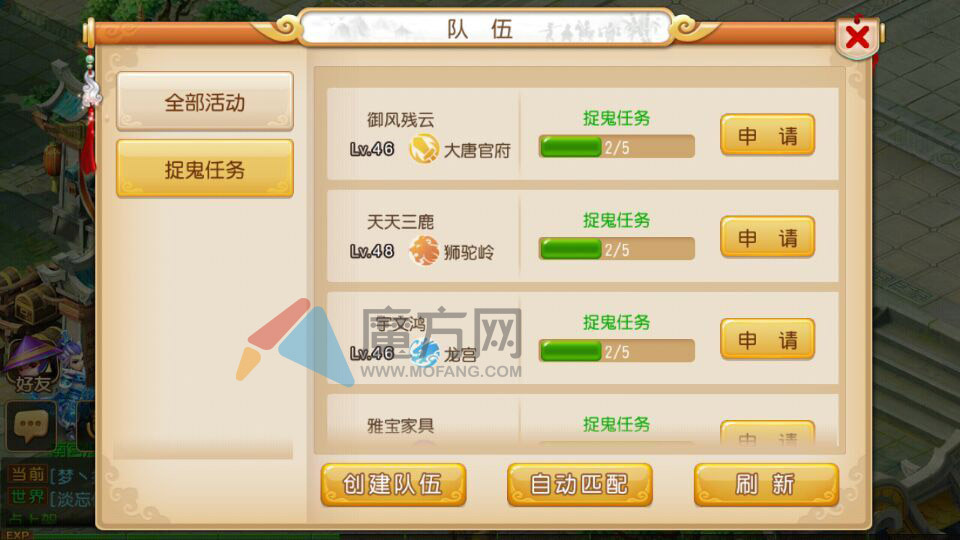Apply to 天天三鹿's team with 申请
The height and width of the screenshot is (540, 960).
coord(767,237)
